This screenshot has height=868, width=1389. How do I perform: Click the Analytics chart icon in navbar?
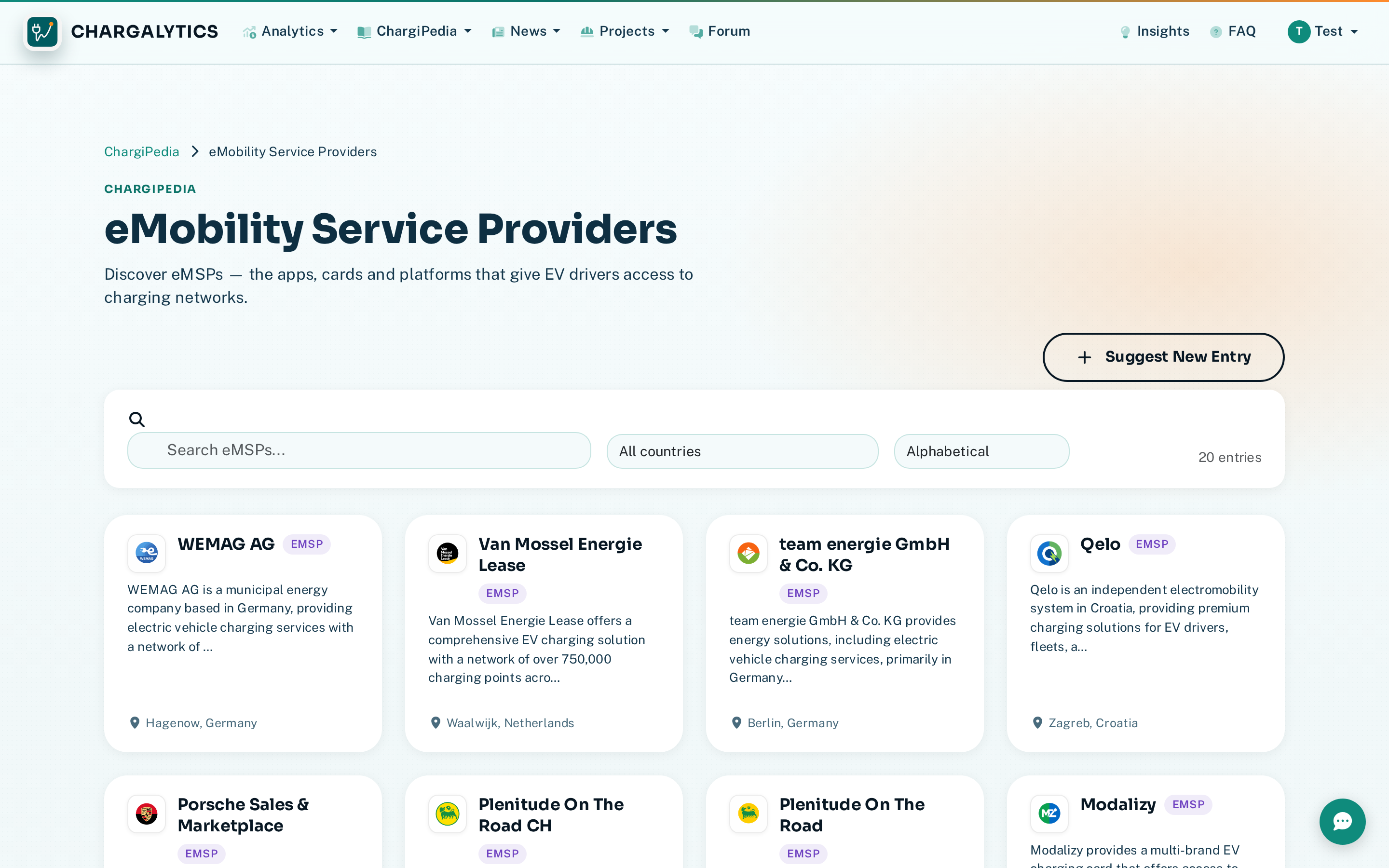tap(249, 32)
